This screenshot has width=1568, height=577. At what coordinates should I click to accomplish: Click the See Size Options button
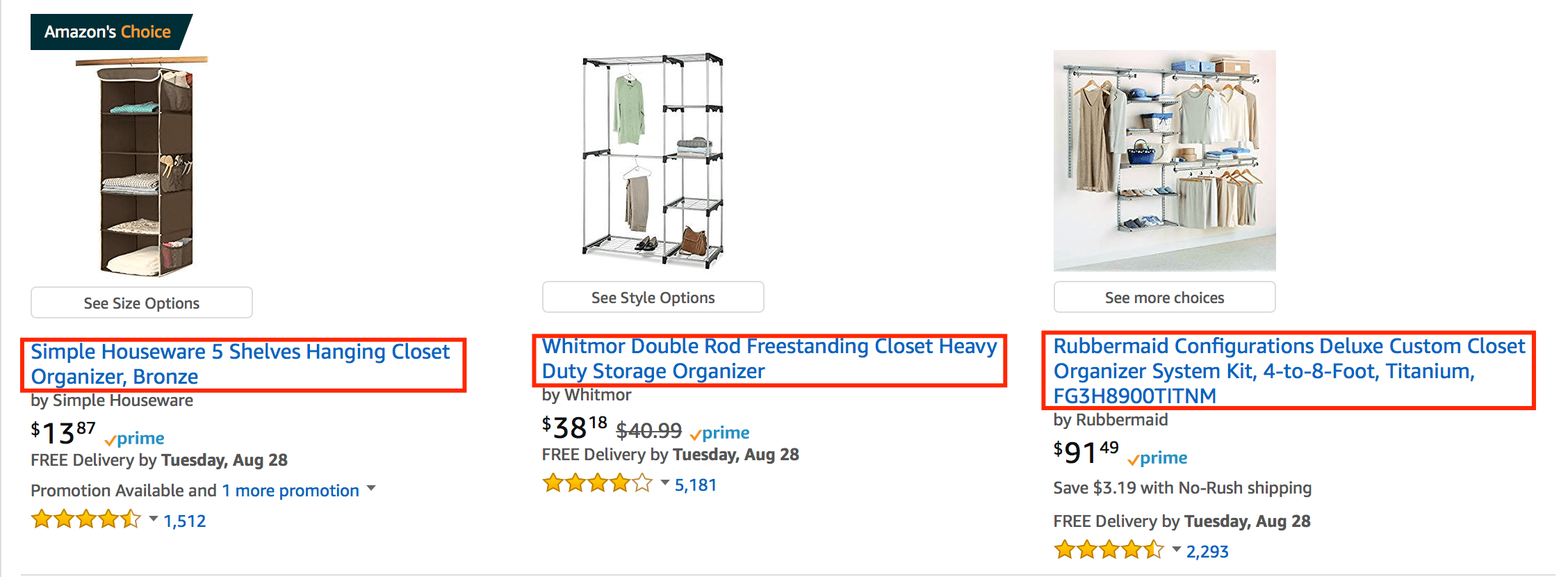pyautogui.click(x=142, y=303)
